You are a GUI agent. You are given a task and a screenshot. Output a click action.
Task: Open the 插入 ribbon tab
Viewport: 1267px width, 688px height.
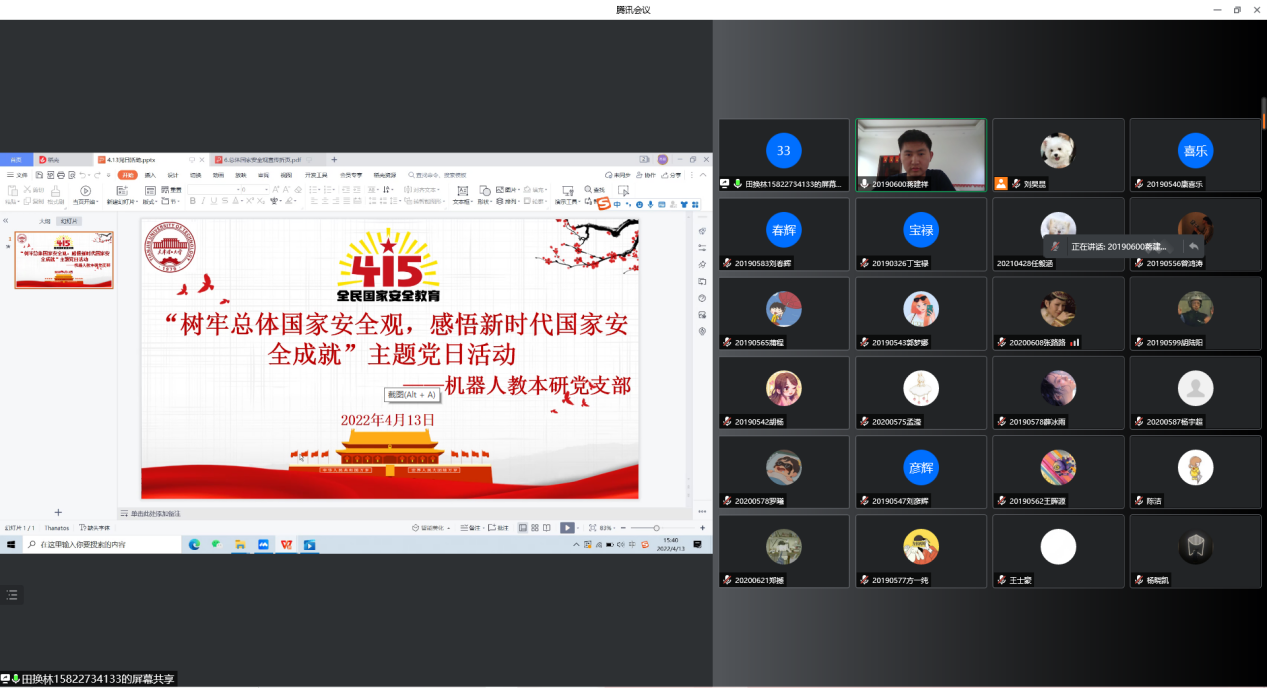tap(150, 175)
